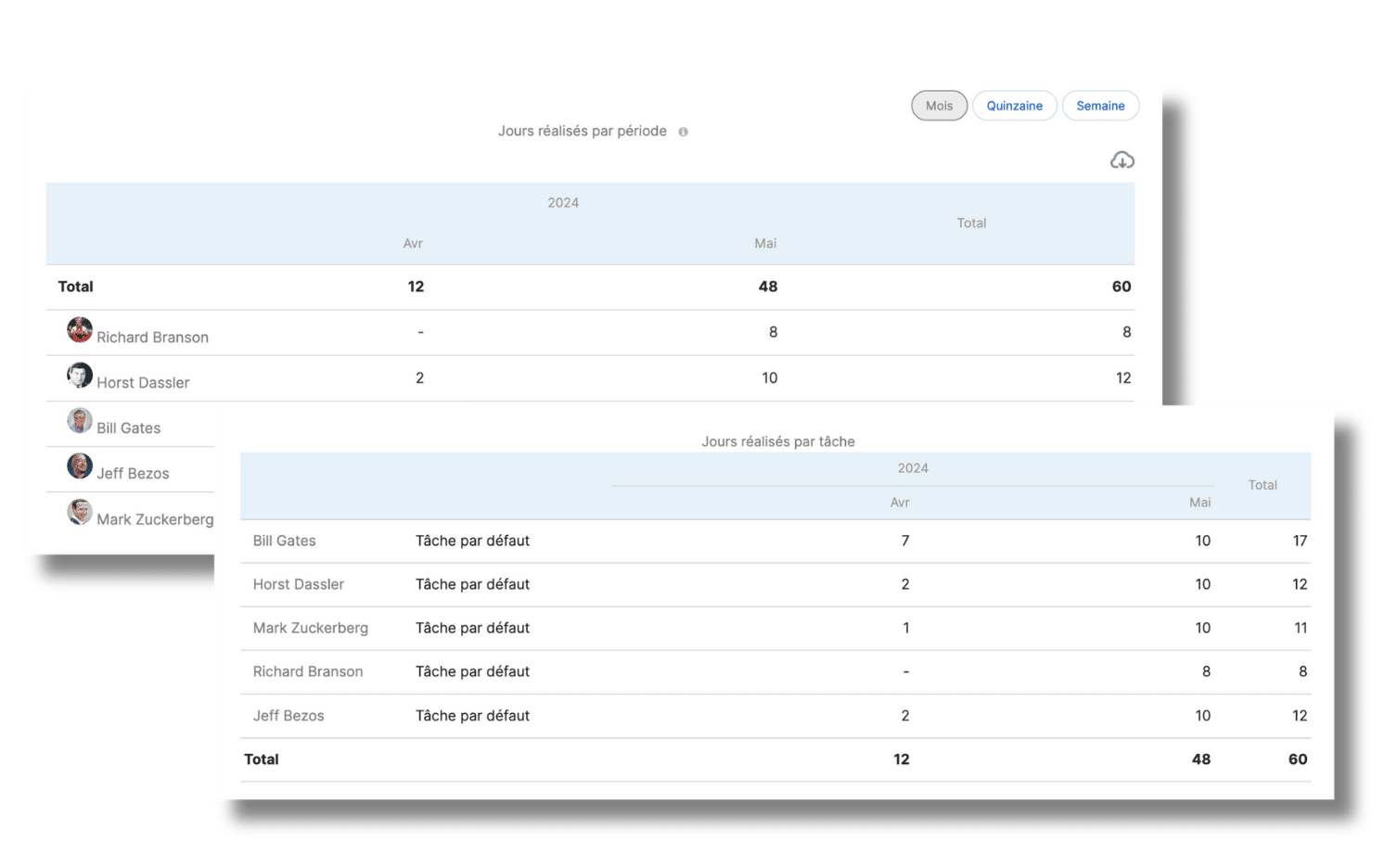
Task: Select Richard Branson row in task table
Action: [x=775, y=671]
